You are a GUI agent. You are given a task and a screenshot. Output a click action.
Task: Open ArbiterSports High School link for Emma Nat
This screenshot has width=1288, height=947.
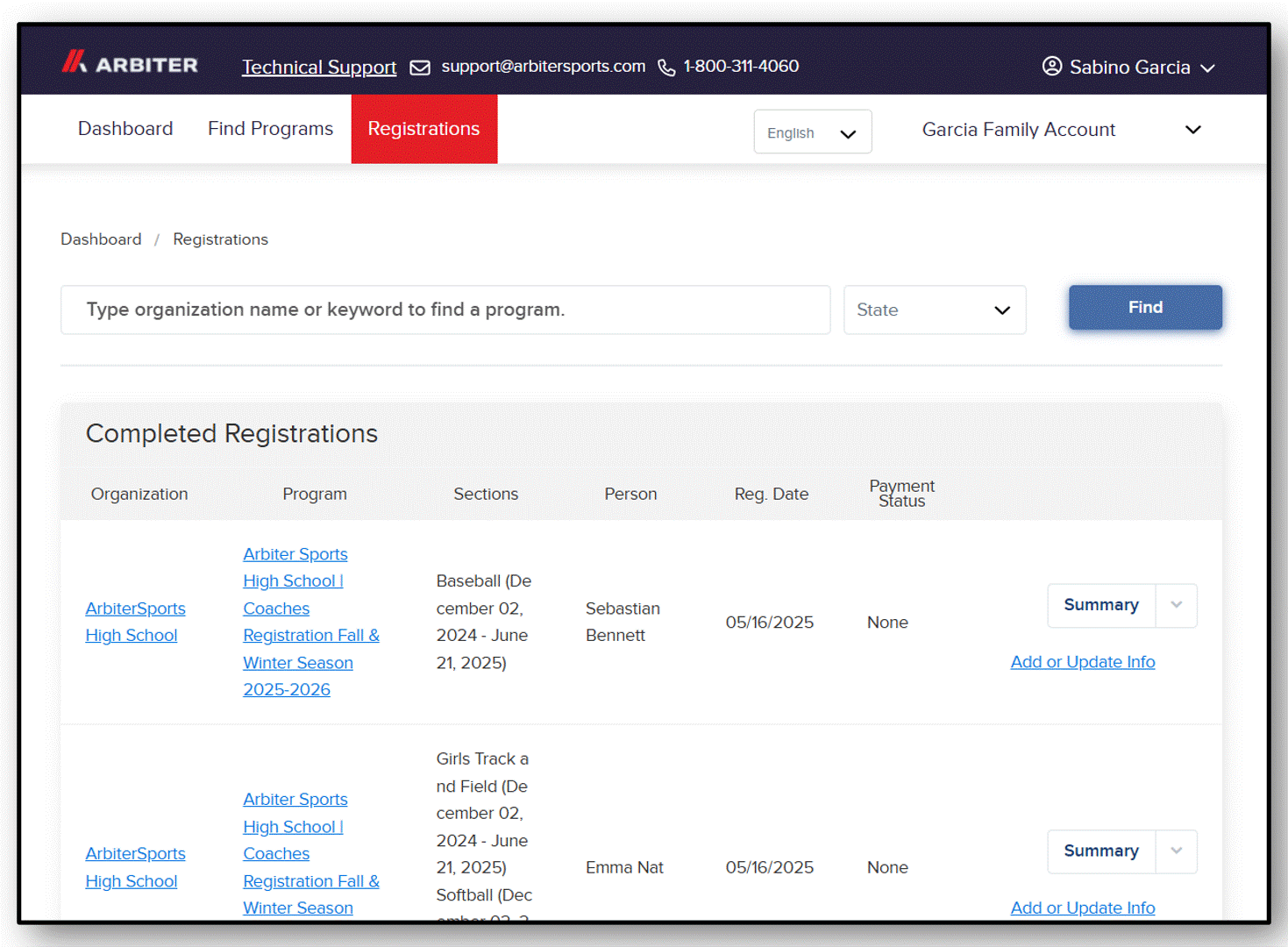pyautogui.click(x=135, y=867)
